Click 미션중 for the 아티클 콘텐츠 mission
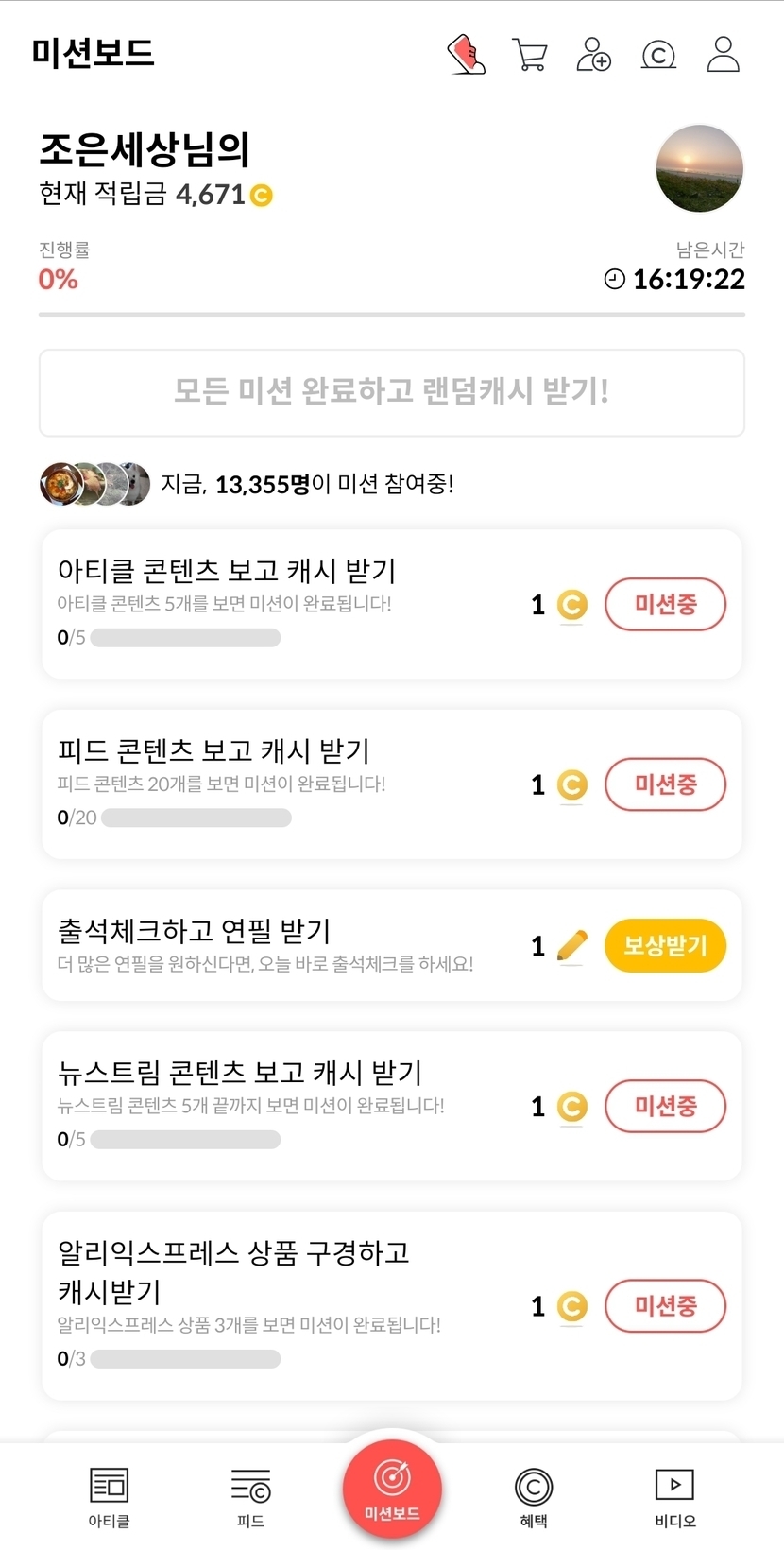This screenshot has width=784, height=1550. pyautogui.click(x=665, y=604)
